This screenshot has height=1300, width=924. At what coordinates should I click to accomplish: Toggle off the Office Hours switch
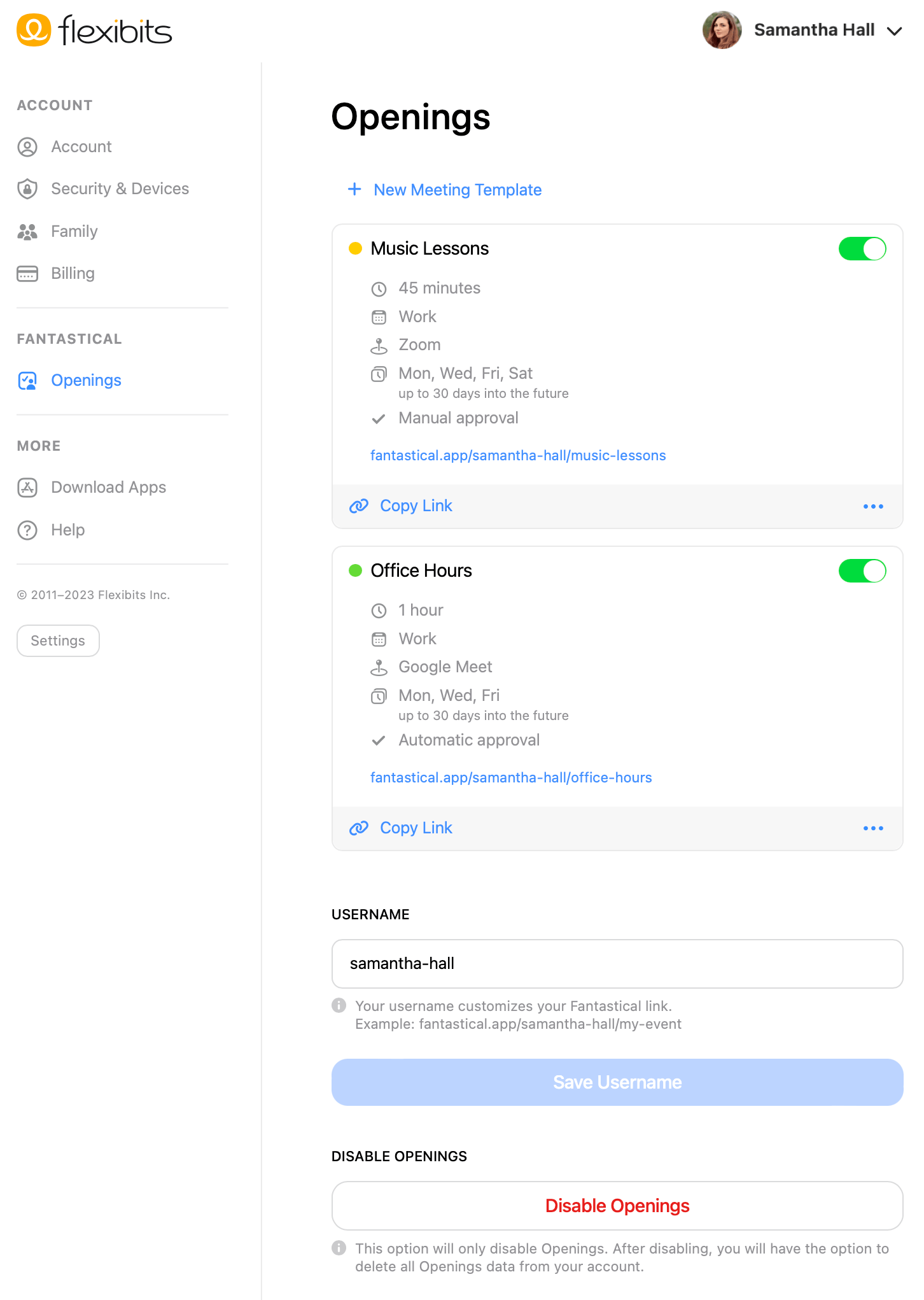[x=862, y=571]
